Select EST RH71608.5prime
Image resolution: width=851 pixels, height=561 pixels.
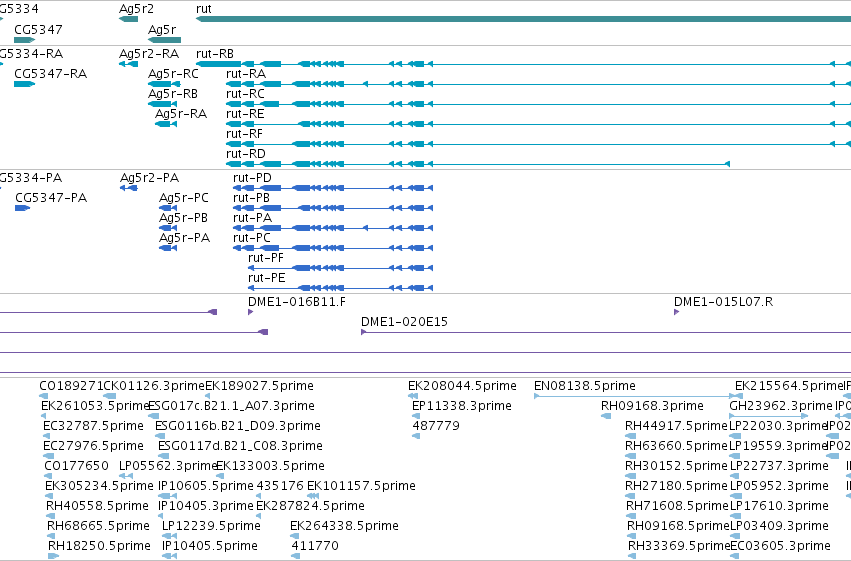677,507
